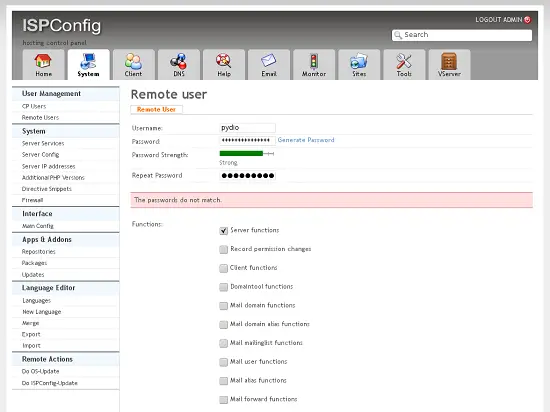The height and width of the screenshot is (412, 550).
Task: Focus the Search box
Action: click(x=462, y=35)
